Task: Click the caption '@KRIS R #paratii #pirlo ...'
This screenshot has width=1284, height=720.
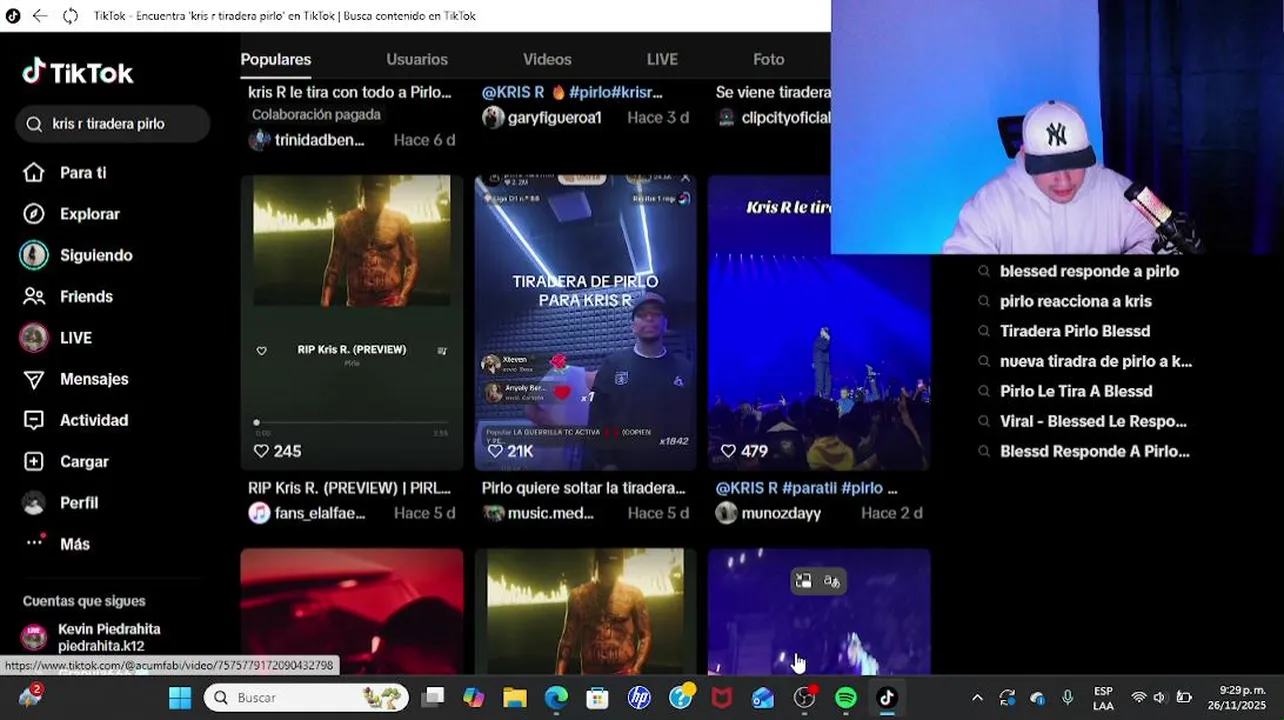Action: point(807,488)
